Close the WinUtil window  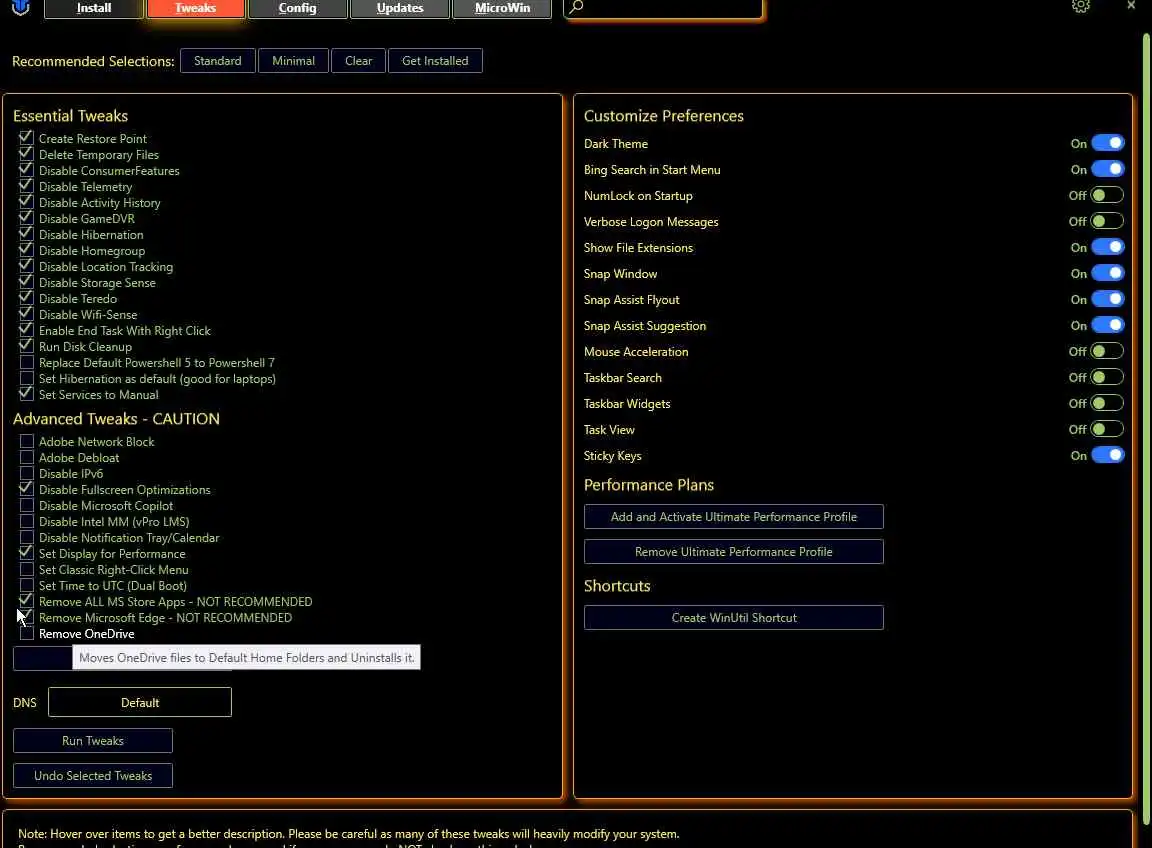click(x=1131, y=5)
